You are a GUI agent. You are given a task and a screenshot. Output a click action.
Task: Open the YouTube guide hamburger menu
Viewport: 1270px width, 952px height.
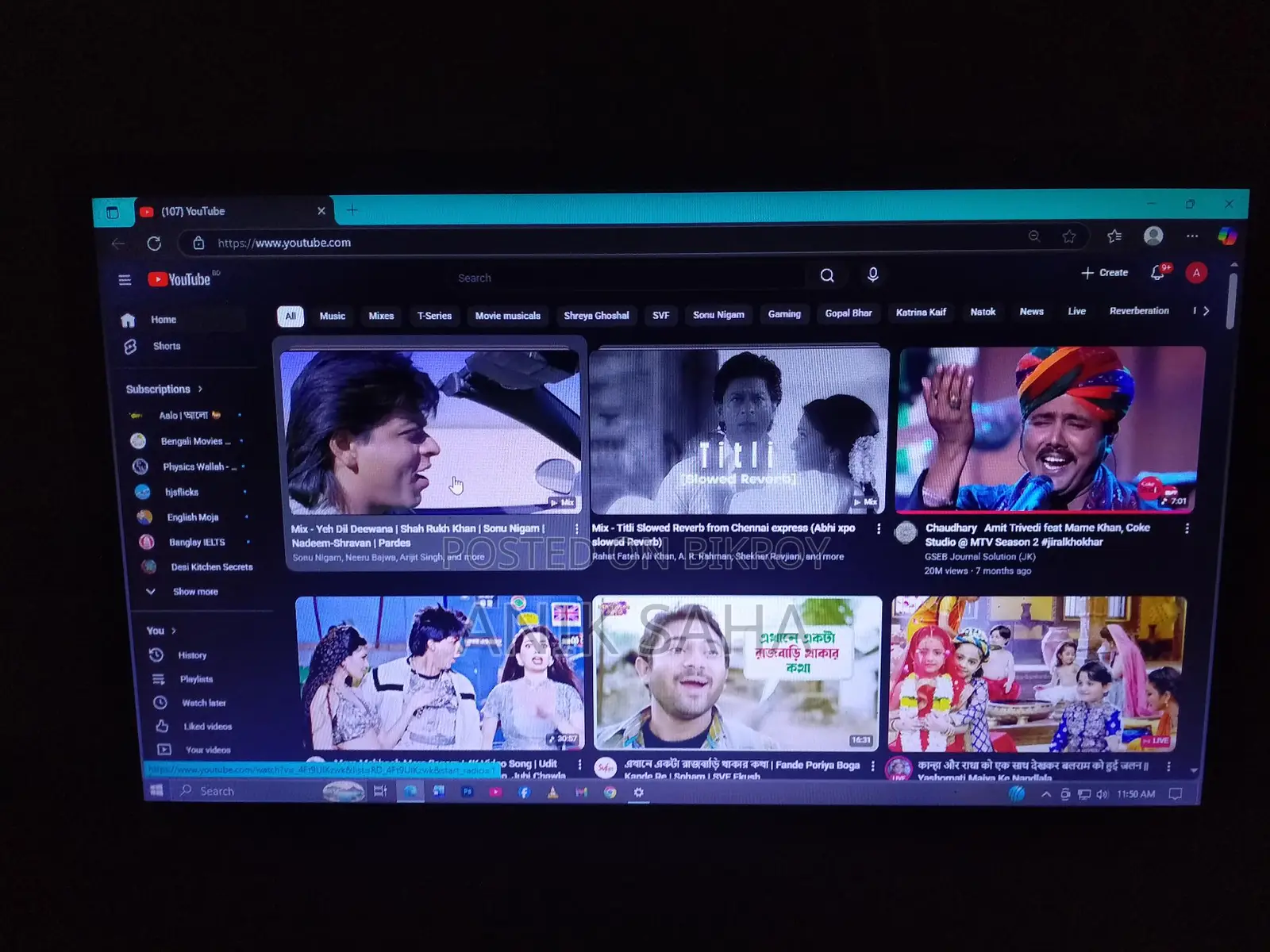125,279
